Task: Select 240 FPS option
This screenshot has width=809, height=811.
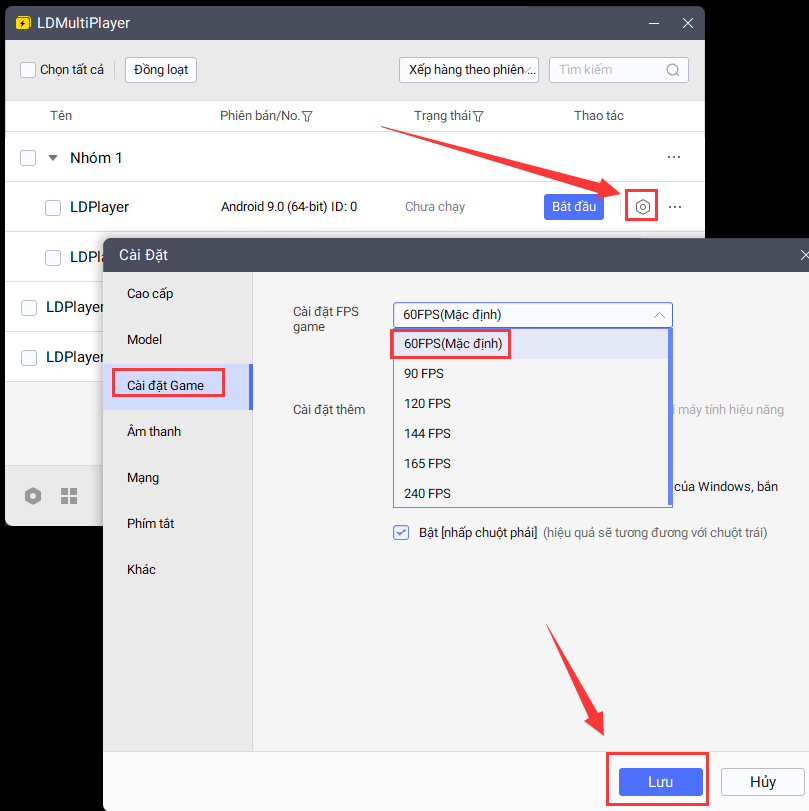Action: [531, 493]
